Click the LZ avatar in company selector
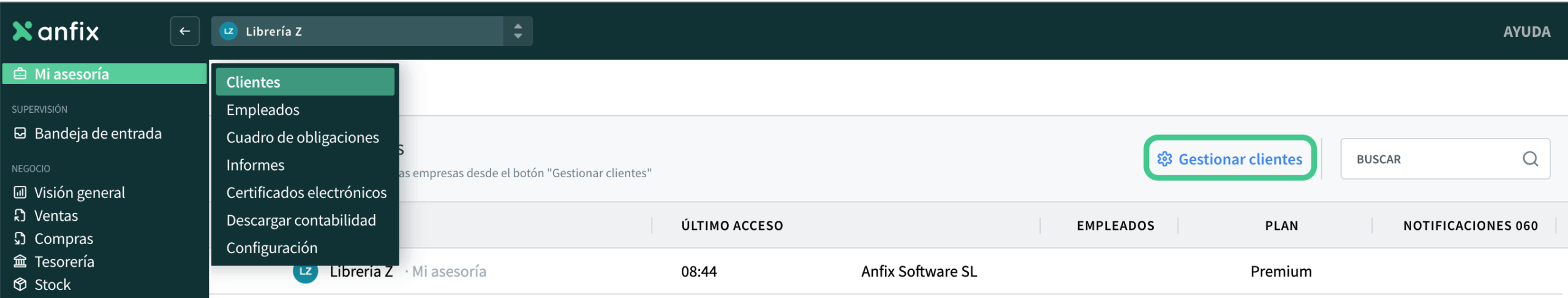 coord(228,31)
